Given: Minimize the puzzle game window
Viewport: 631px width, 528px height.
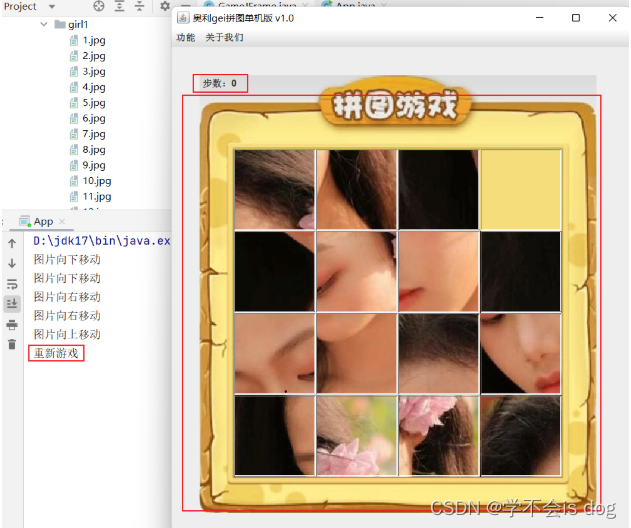Looking at the screenshot, I should [x=540, y=18].
